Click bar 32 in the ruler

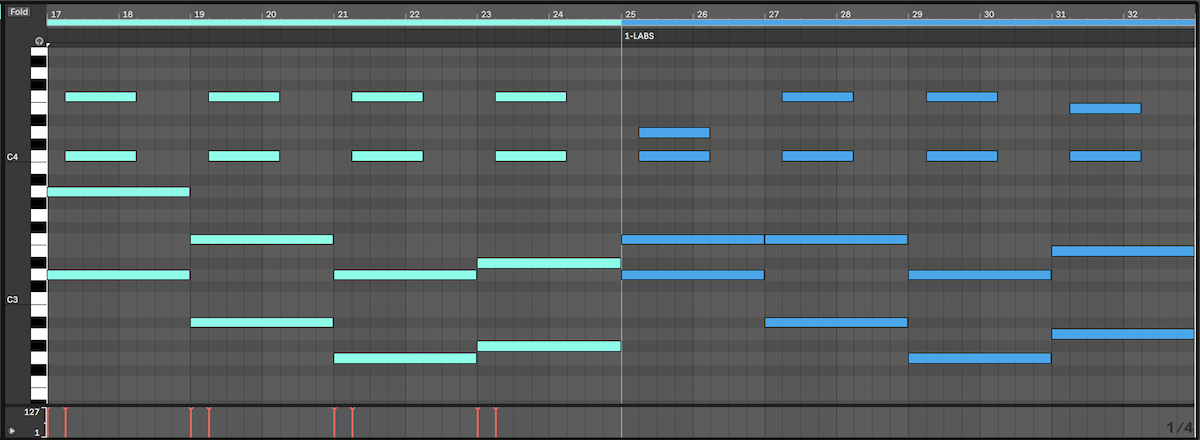[1132, 15]
